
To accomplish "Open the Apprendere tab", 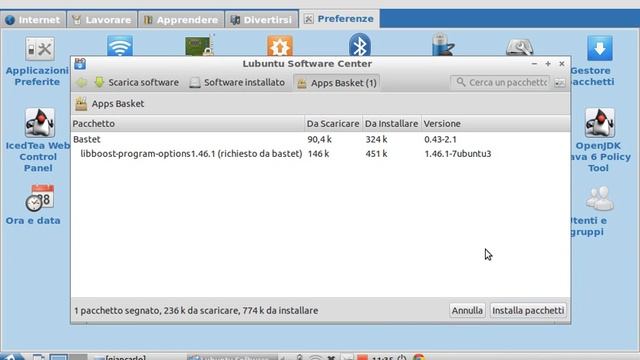I will (x=181, y=20).
